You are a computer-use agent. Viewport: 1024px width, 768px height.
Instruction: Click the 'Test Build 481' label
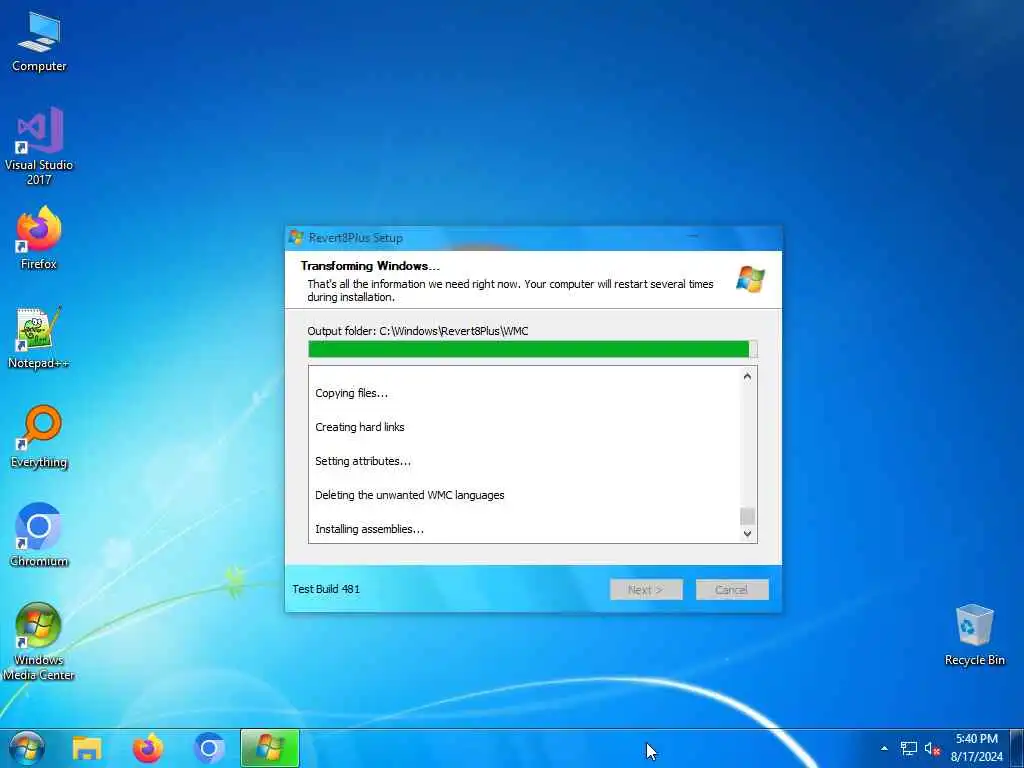(326, 589)
